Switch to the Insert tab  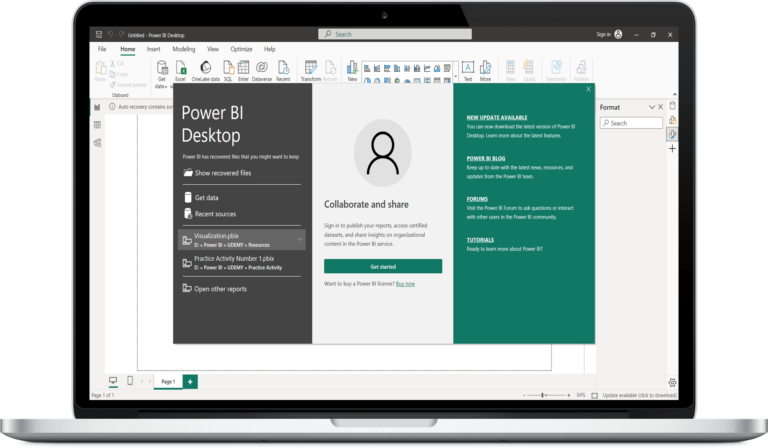pos(153,49)
